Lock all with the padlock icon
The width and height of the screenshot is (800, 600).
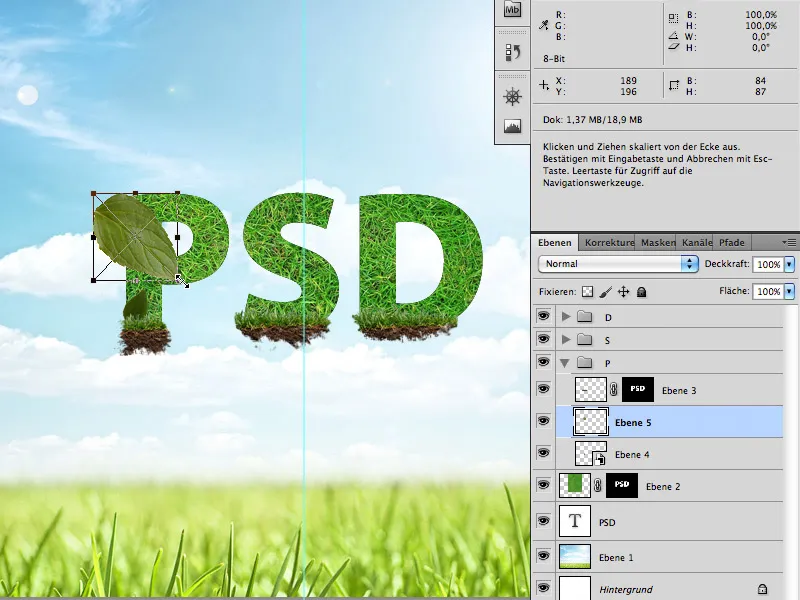[641, 291]
